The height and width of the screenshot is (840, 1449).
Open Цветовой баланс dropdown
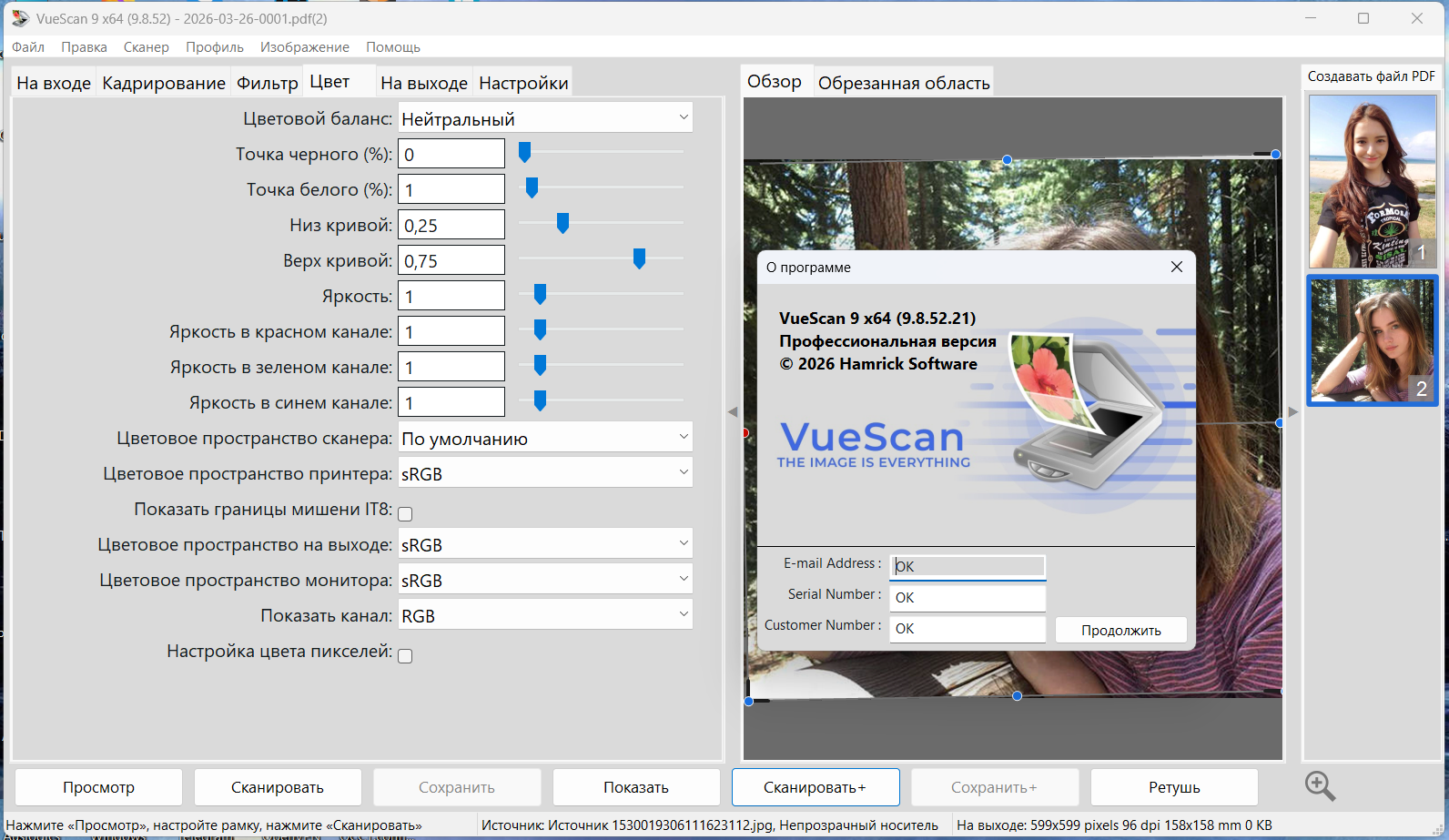coord(545,118)
